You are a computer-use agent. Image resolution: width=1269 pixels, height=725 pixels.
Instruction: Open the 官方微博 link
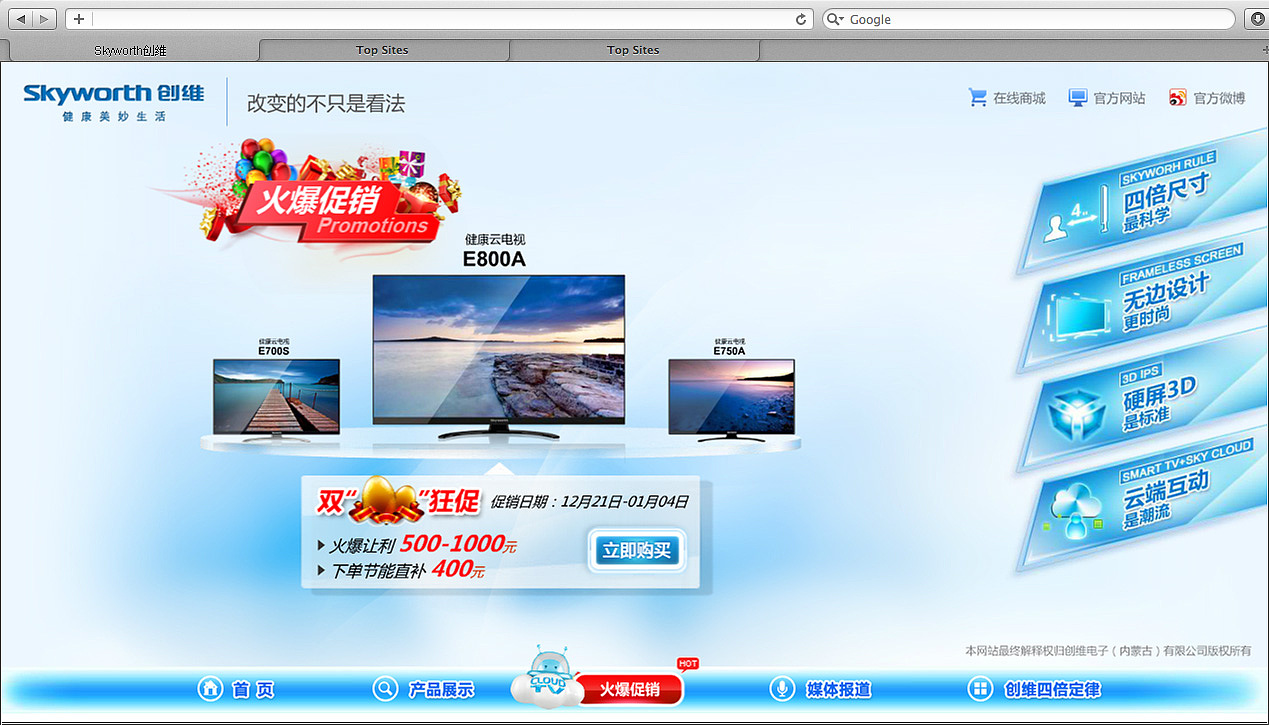coord(1220,98)
